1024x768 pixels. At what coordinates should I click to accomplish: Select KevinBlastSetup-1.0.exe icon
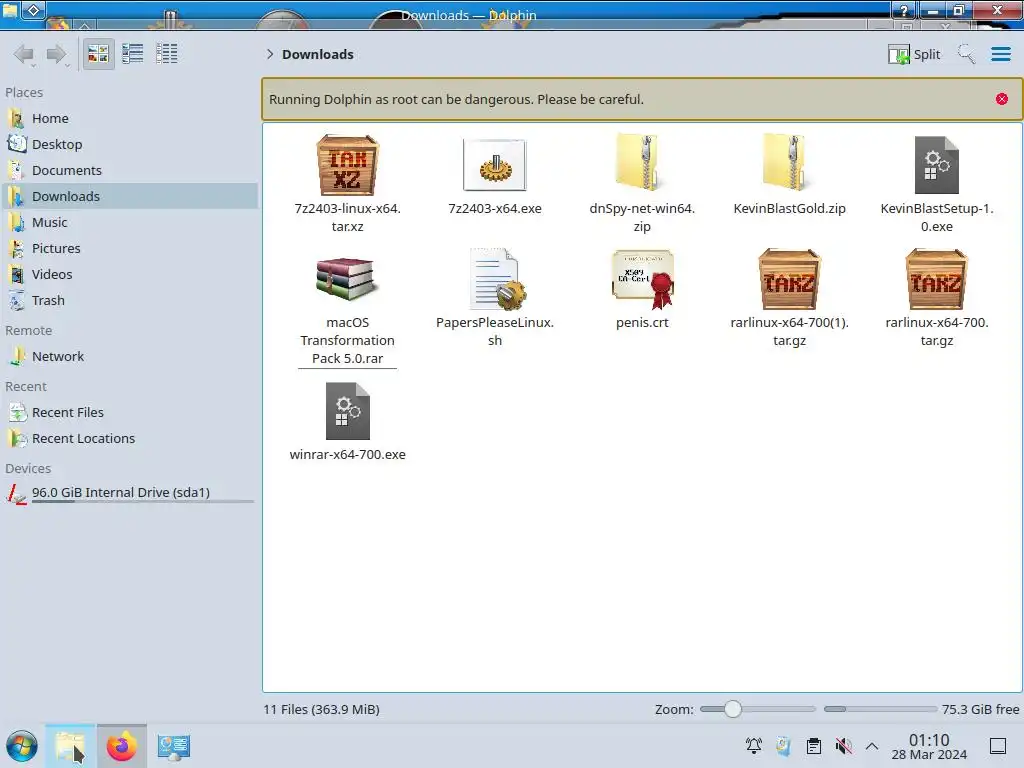click(x=936, y=165)
